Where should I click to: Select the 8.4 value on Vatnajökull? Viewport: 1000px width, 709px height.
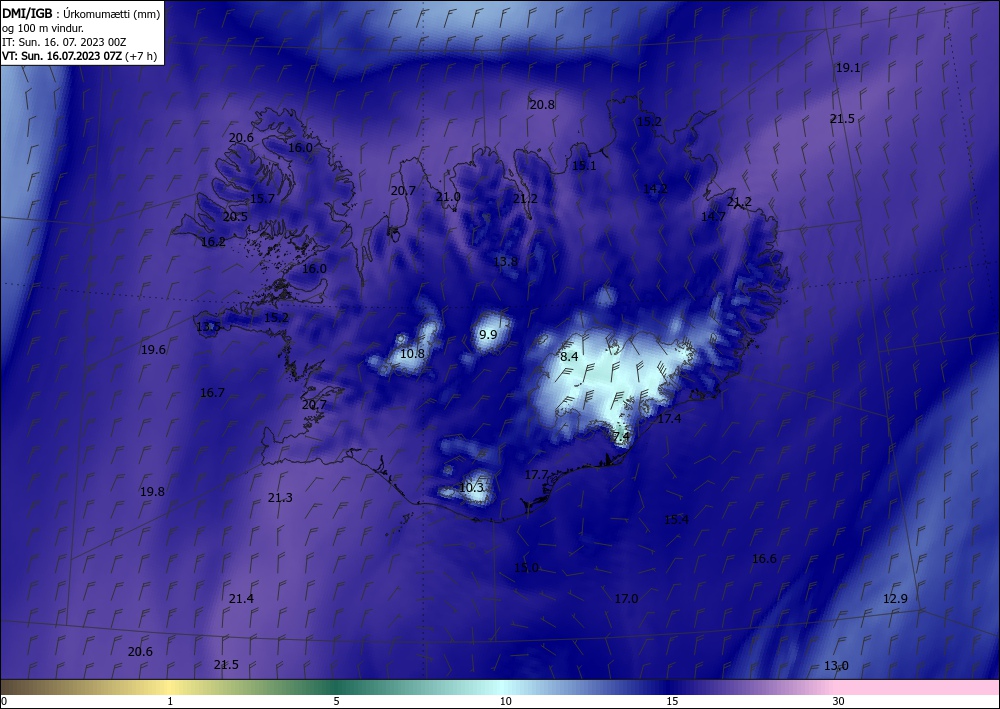(x=569, y=357)
